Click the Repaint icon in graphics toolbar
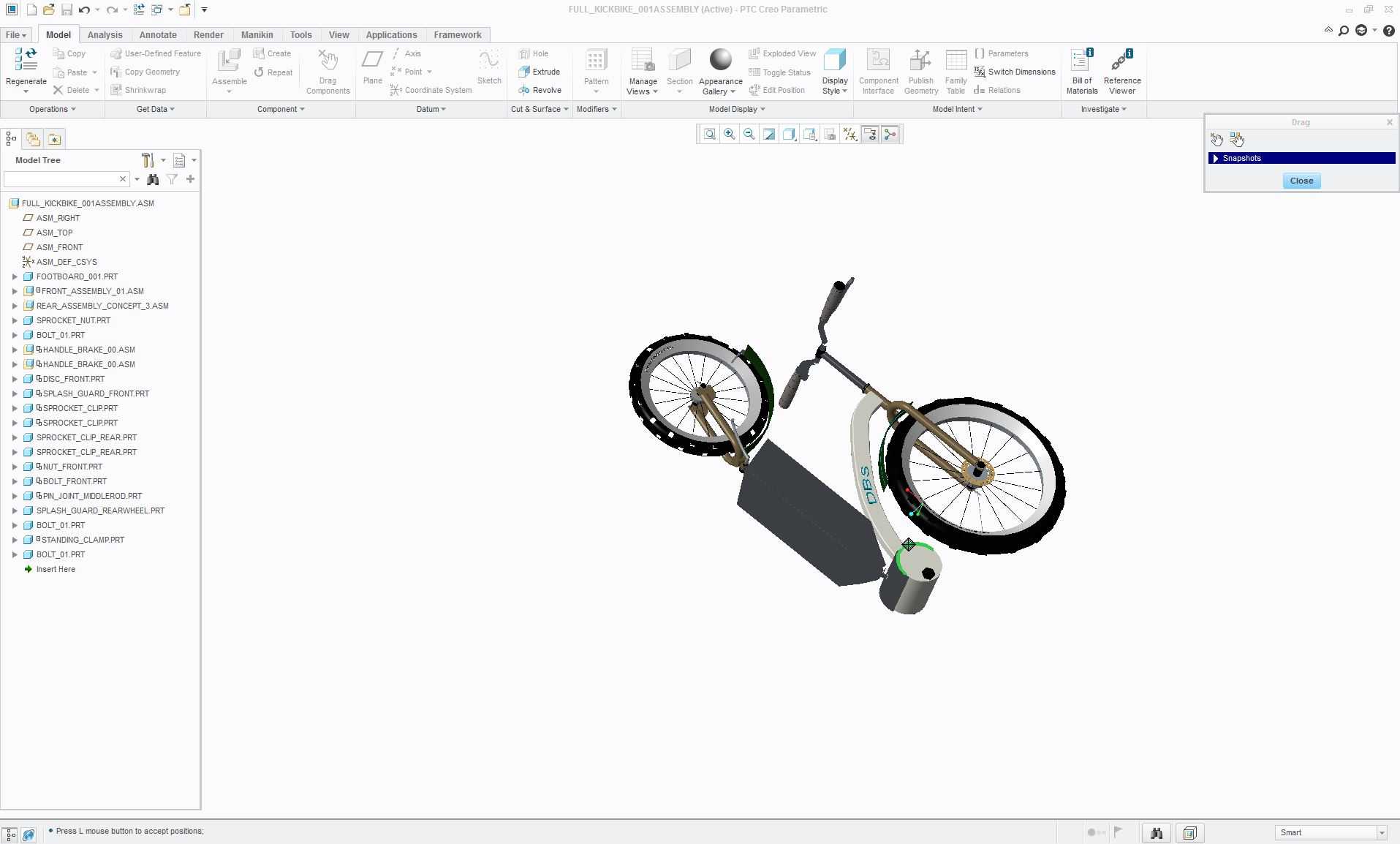Viewport: 1400px width, 844px height. (x=769, y=134)
